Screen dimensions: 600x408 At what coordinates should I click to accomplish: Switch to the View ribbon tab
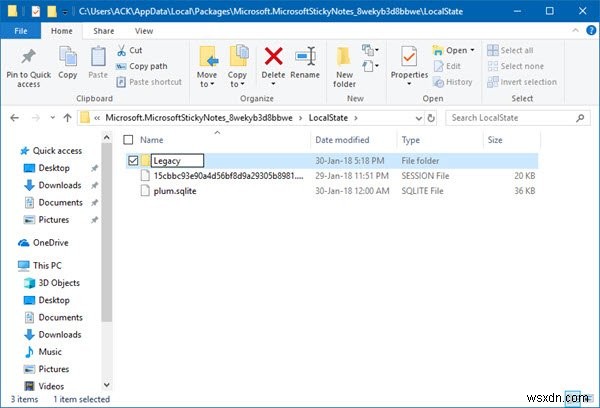[144, 31]
